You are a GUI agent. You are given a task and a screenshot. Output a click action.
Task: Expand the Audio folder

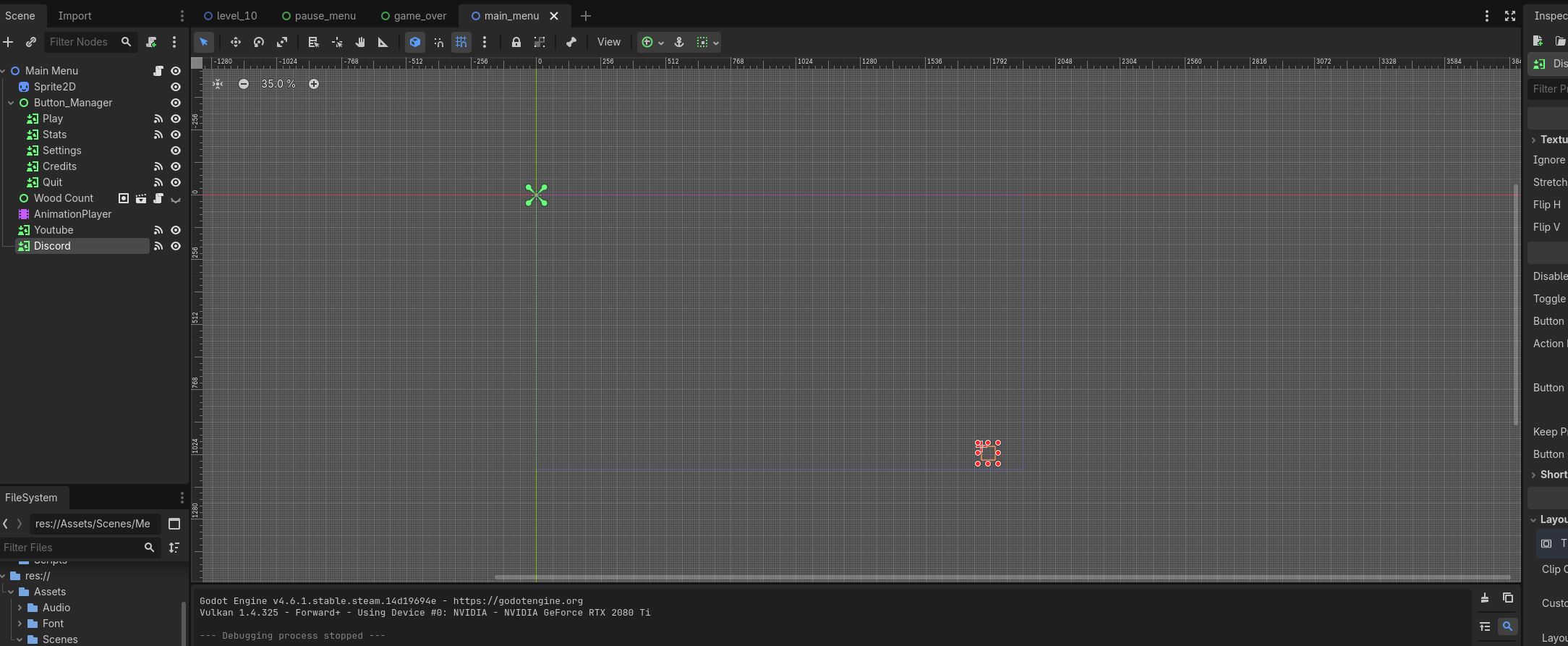pyautogui.click(x=20, y=608)
